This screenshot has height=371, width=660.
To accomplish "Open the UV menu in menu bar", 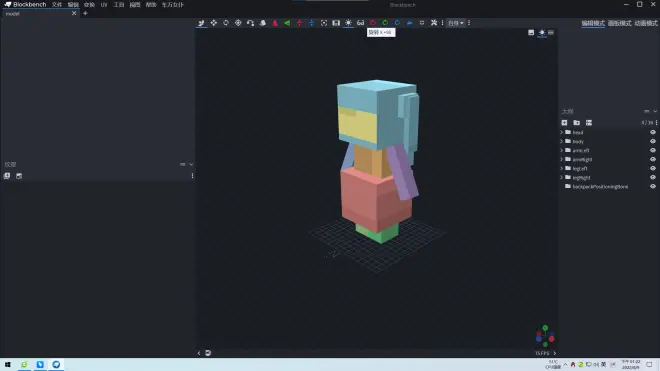I will point(104,5).
